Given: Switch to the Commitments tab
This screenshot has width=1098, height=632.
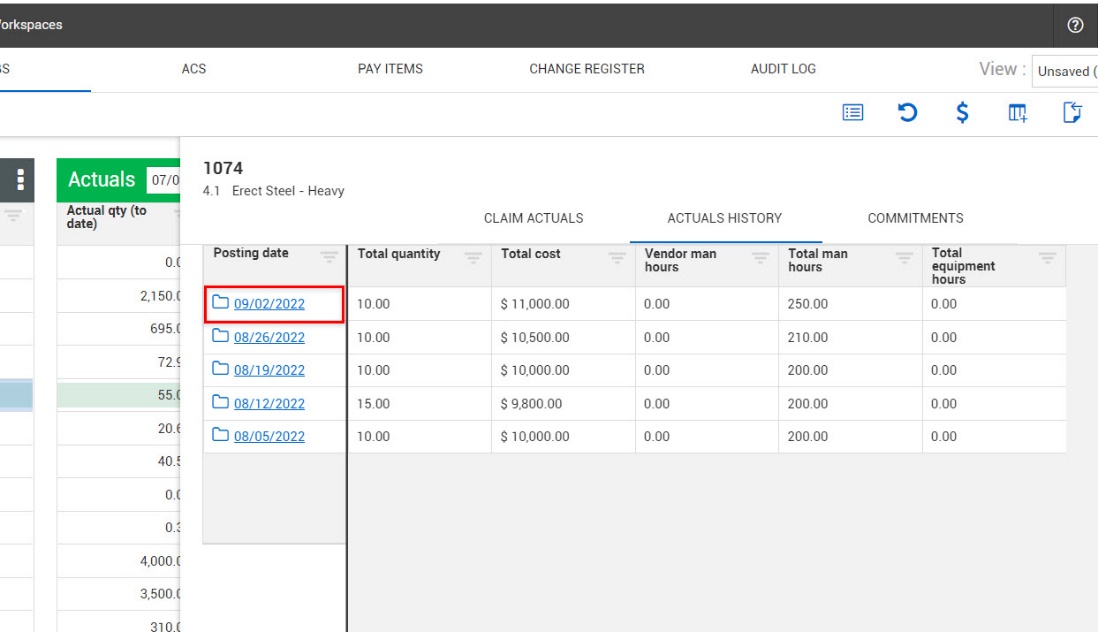Looking at the screenshot, I should [x=915, y=218].
